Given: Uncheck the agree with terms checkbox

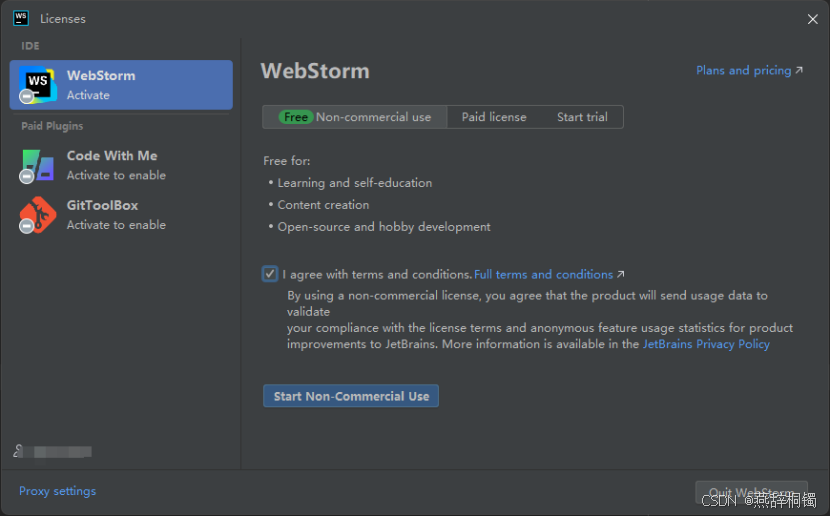Looking at the screenshot, I should click(269, 274).
